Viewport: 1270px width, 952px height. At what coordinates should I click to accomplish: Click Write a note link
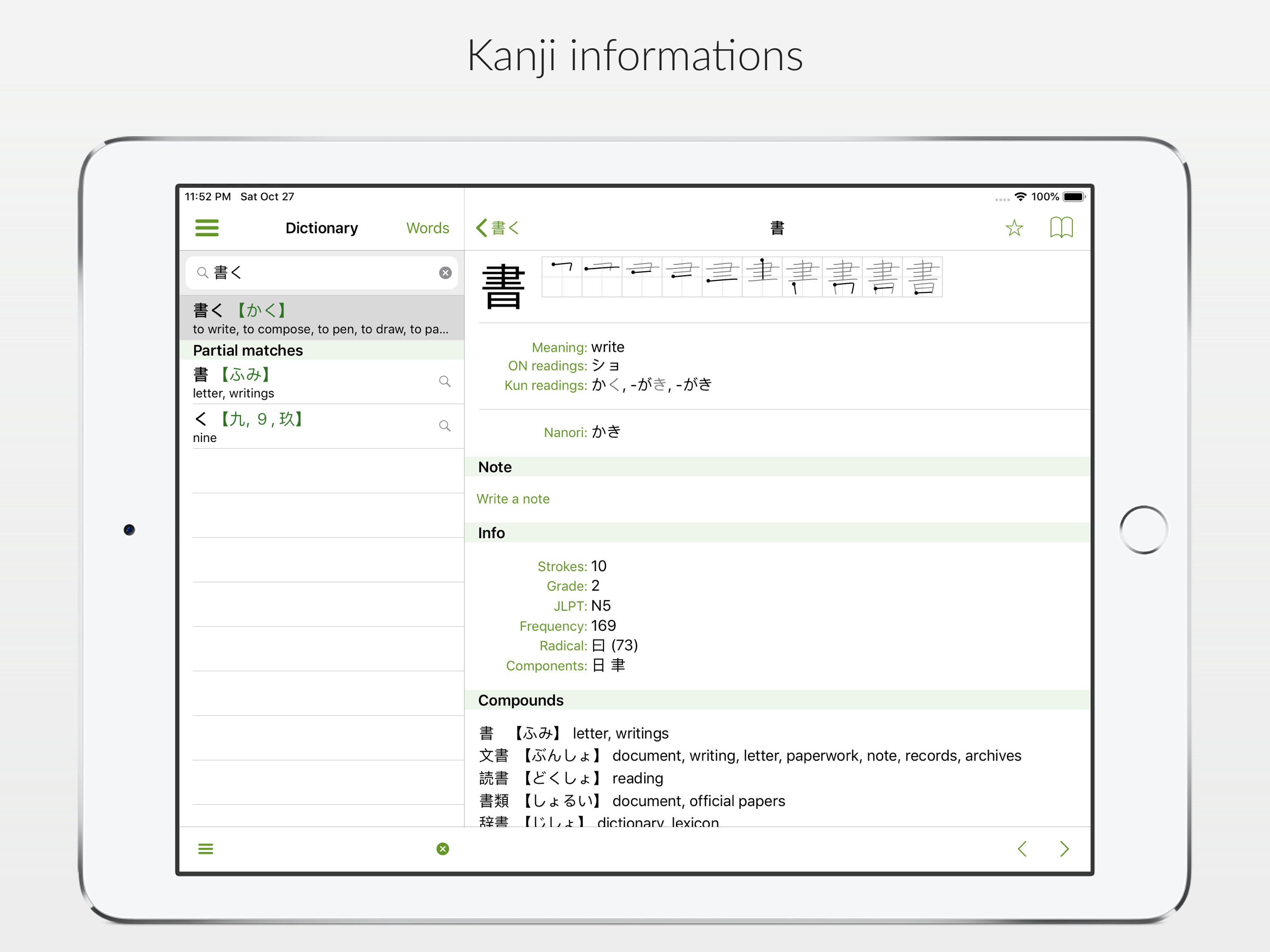(x=513, y=499)
